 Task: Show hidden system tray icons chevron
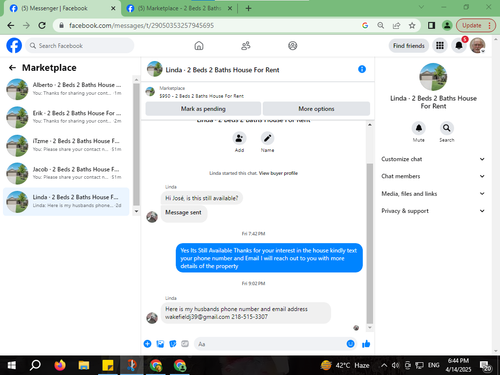pos(384,365)
